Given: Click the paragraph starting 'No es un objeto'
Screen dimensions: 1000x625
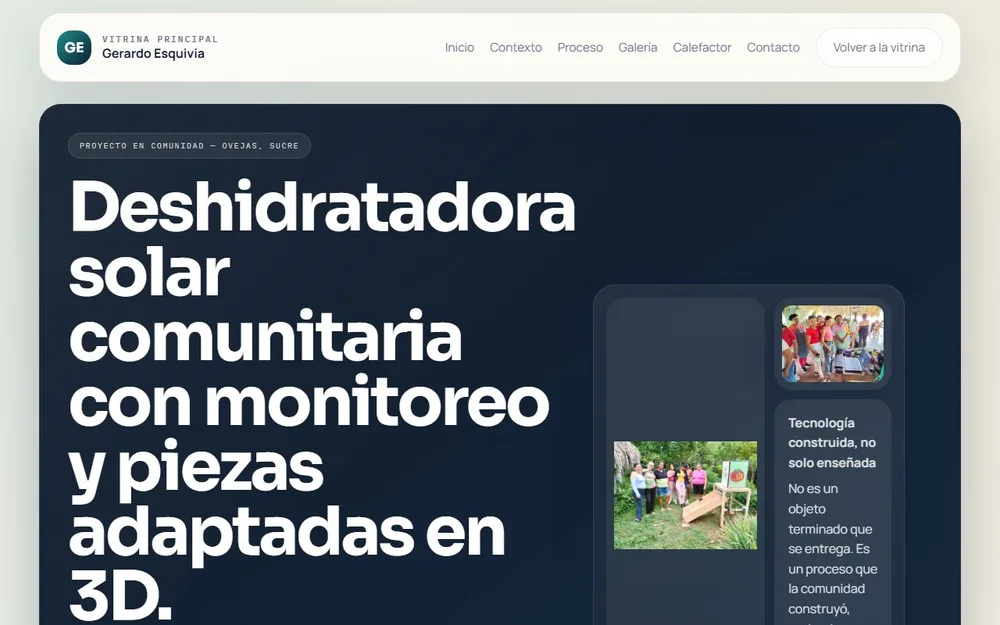Looking at the screenshot, I should pos(832,555).
